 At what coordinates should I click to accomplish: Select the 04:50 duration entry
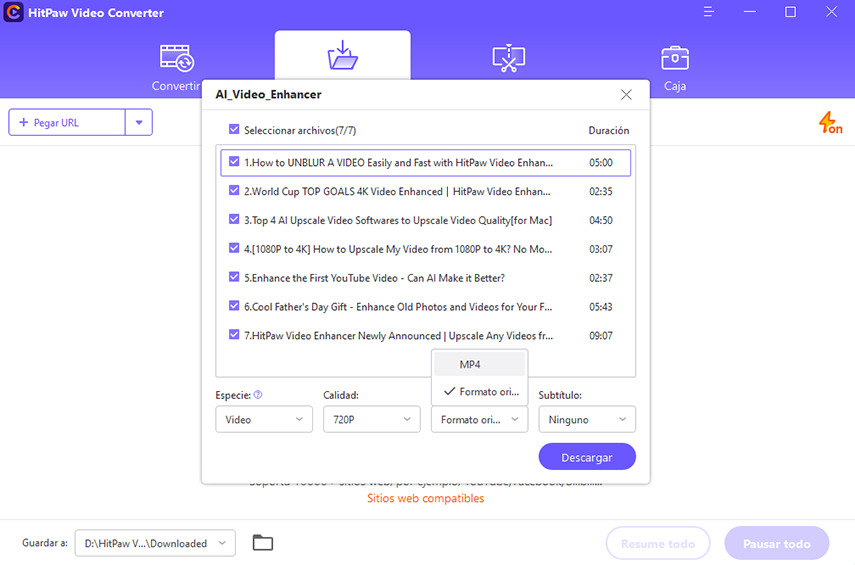point(601,220)
